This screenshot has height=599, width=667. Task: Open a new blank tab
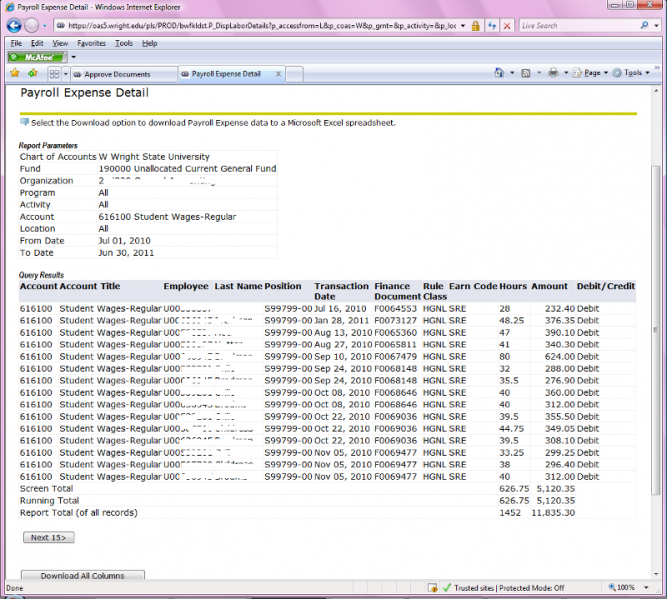coord(295,74)
